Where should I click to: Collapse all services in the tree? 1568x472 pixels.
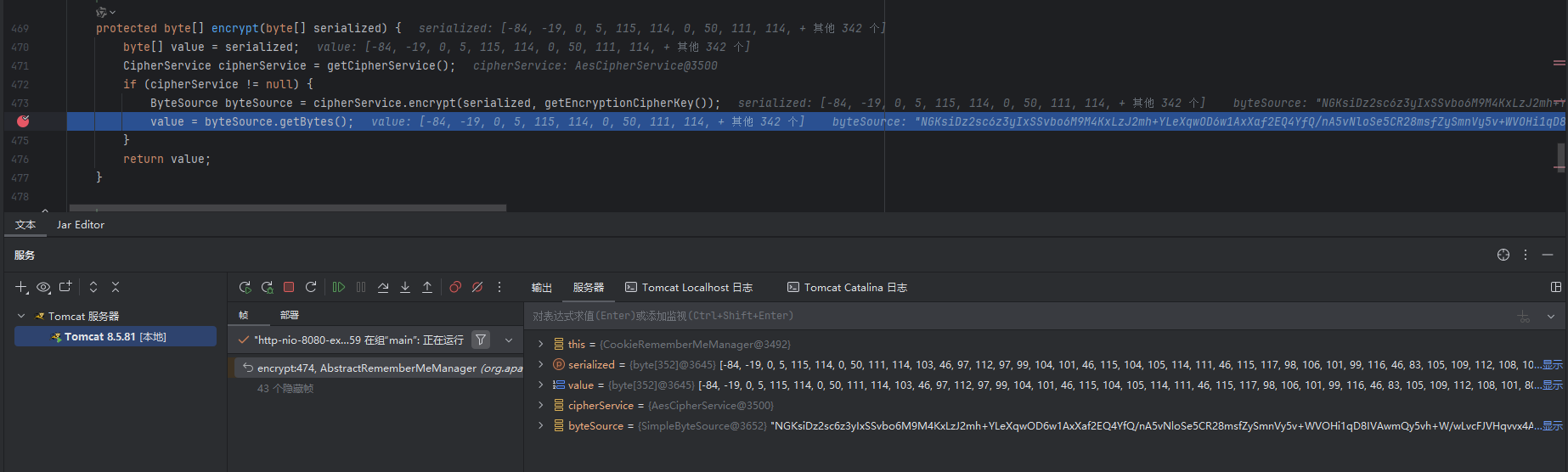click(x=116, y=287)
